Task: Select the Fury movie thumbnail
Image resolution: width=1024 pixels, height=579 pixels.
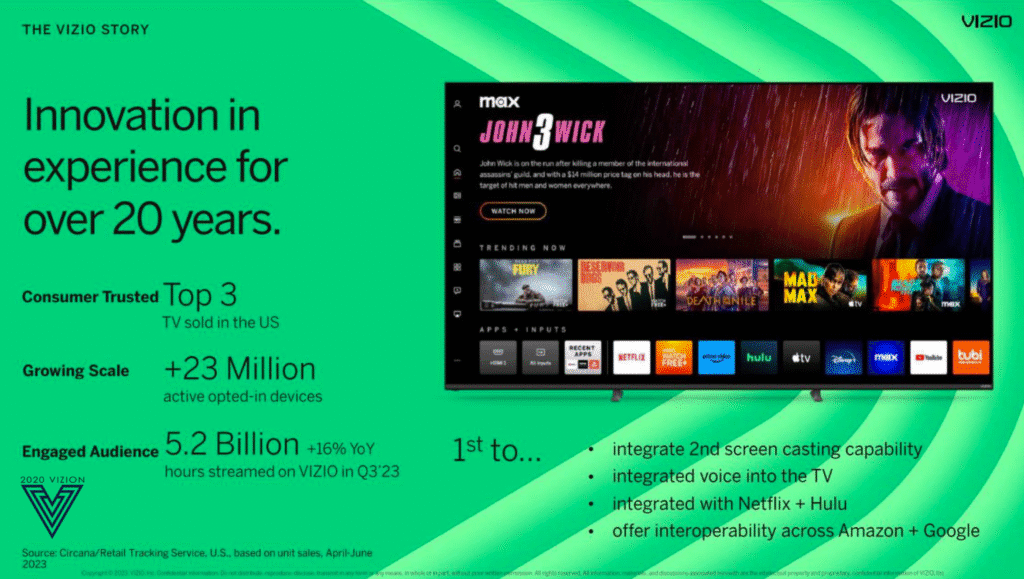Action: click(x=526, y=285)
